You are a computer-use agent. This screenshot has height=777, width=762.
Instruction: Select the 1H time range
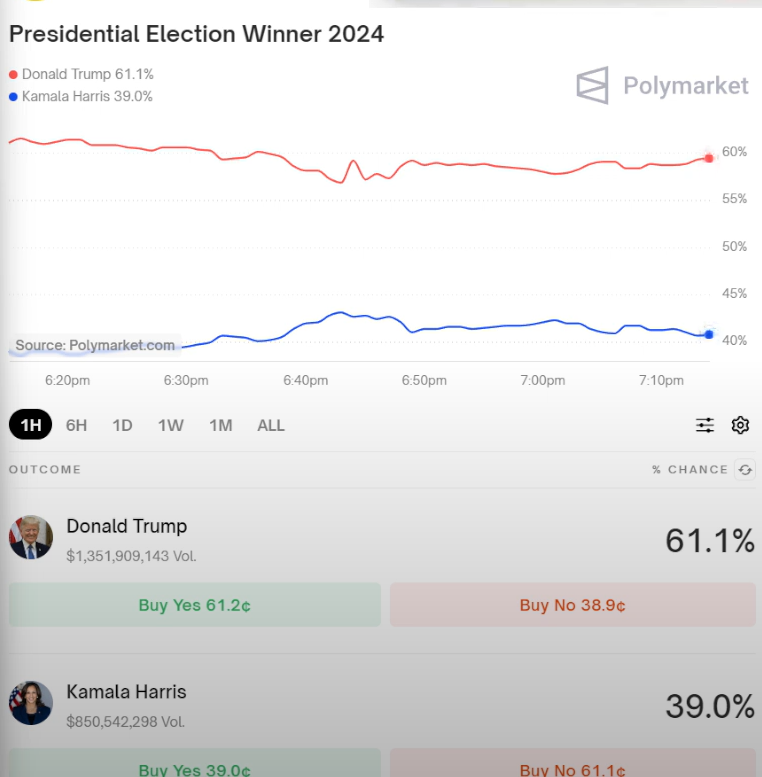(30, 425)
